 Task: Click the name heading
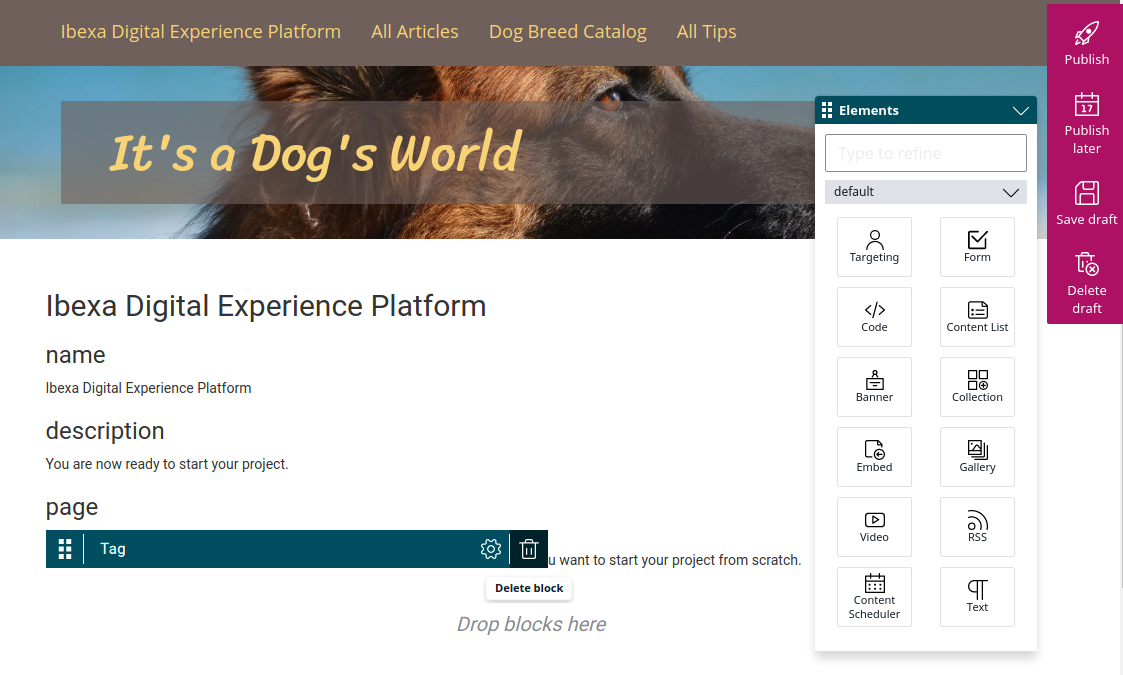click(x=75, y=355)
